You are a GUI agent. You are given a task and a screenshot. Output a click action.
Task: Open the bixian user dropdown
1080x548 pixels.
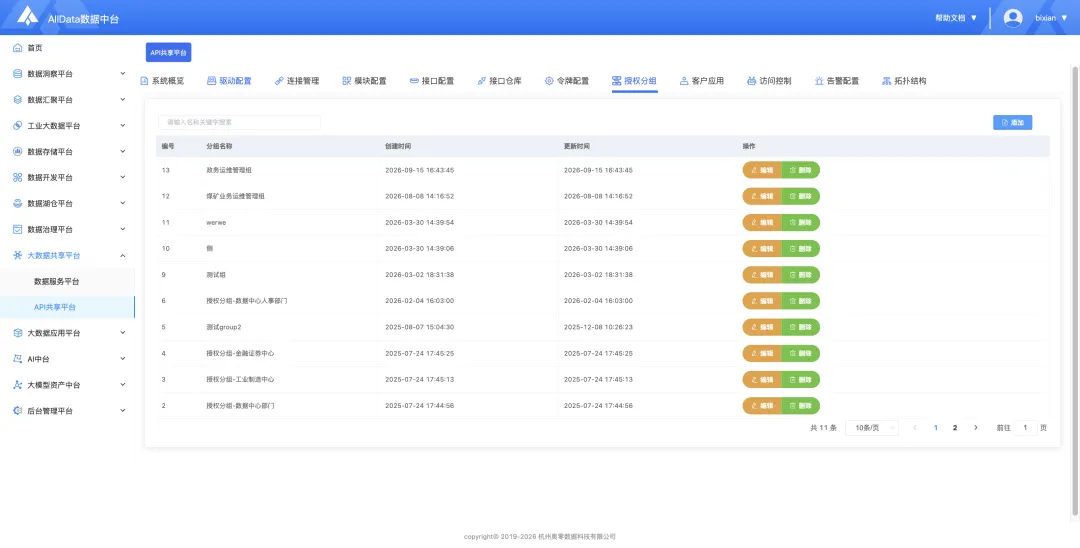1051,18
